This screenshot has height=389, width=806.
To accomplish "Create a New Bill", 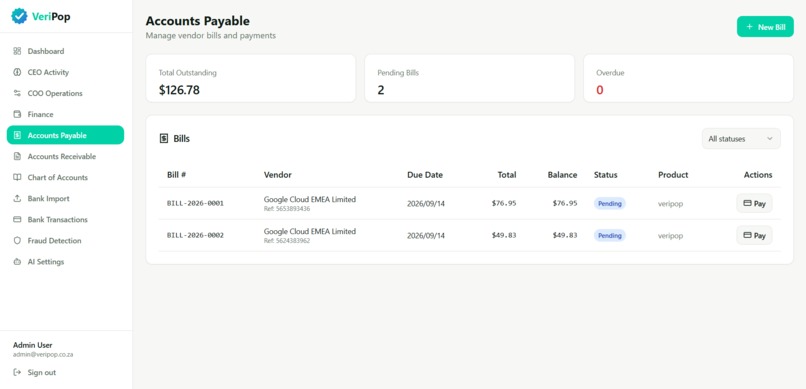I will click(765, 27).
